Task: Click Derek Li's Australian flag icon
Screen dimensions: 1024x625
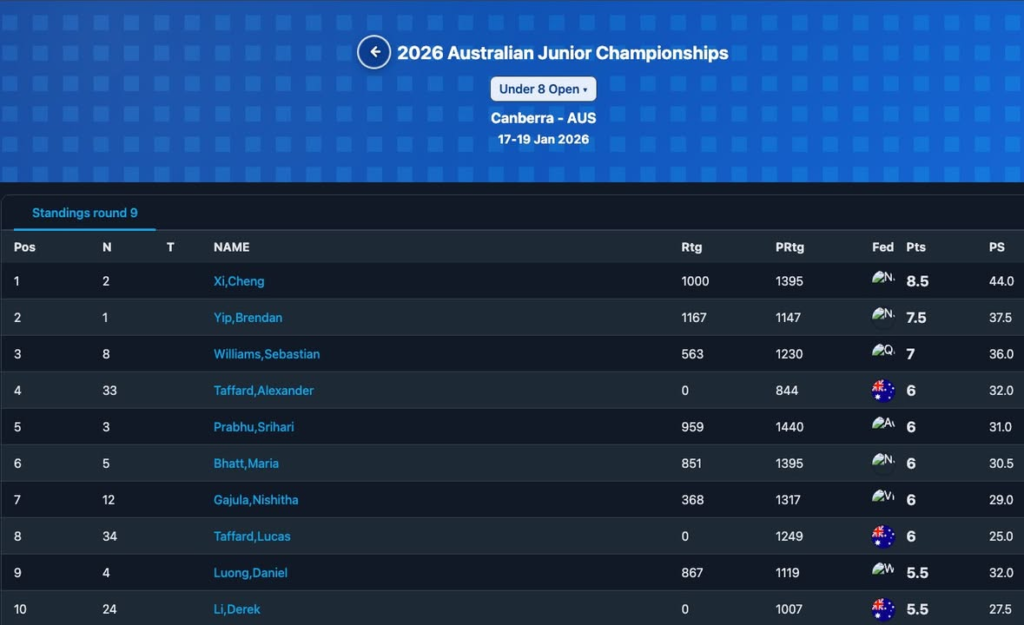Action: click(x=883, y=609)
